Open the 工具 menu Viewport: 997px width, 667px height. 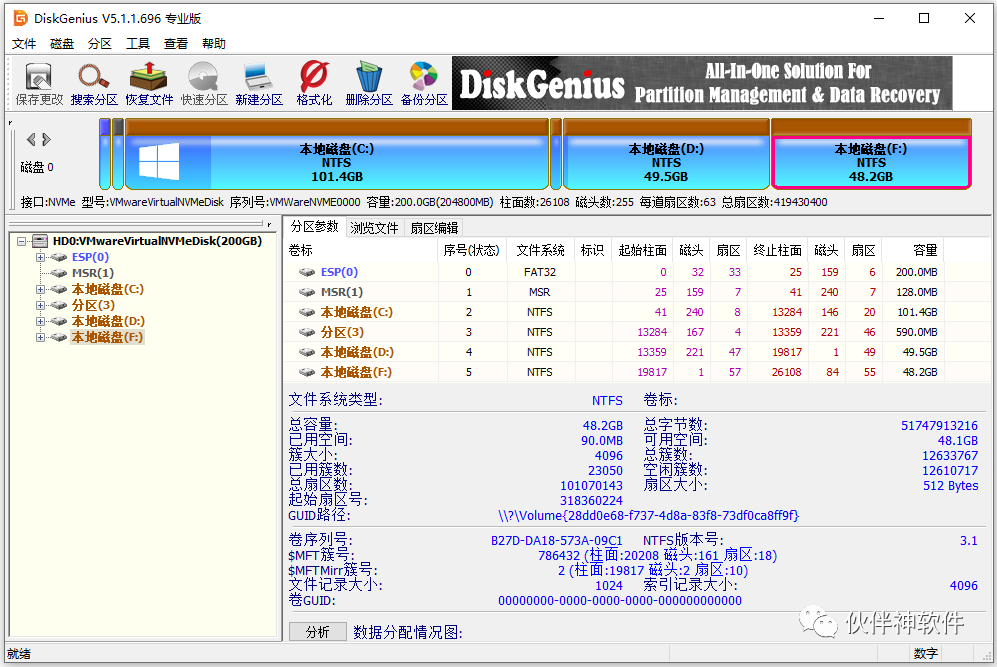[x=138, y=43]
